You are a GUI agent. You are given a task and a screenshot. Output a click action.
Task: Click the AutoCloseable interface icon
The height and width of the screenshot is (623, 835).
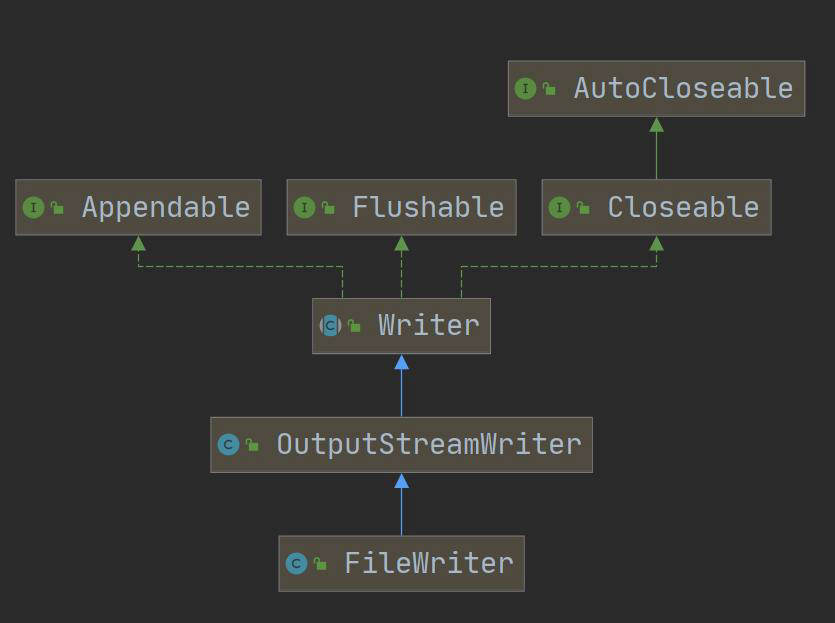[x=525, y=88]
